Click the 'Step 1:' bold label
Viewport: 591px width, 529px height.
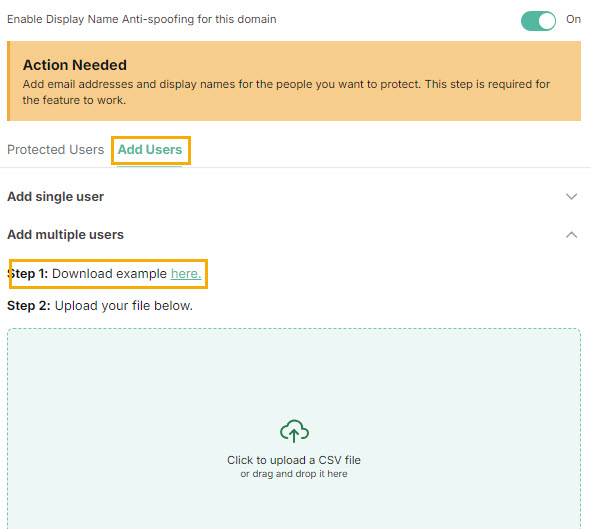28,274
